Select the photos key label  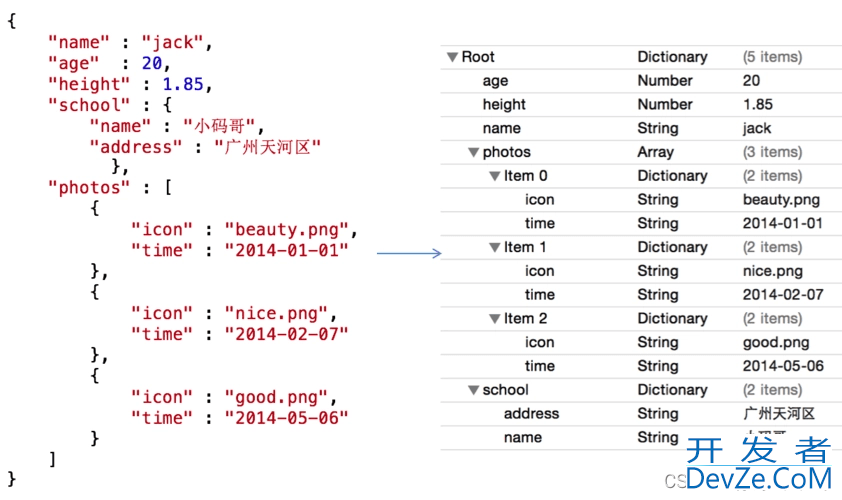click(x=506, y=153)
